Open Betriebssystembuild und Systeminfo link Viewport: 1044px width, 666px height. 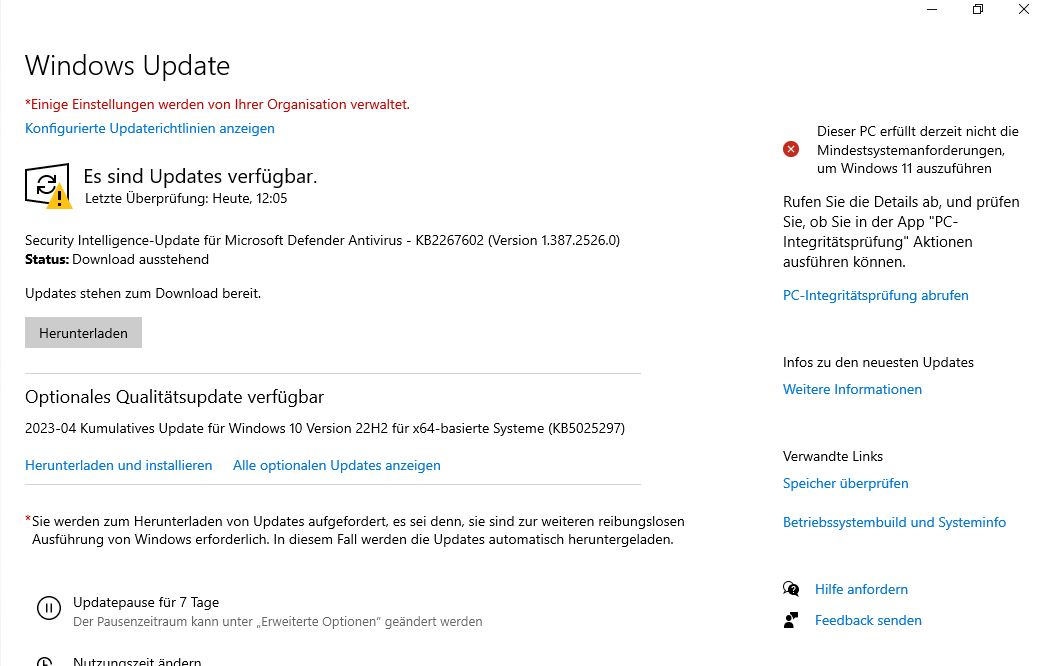point(894,523)
